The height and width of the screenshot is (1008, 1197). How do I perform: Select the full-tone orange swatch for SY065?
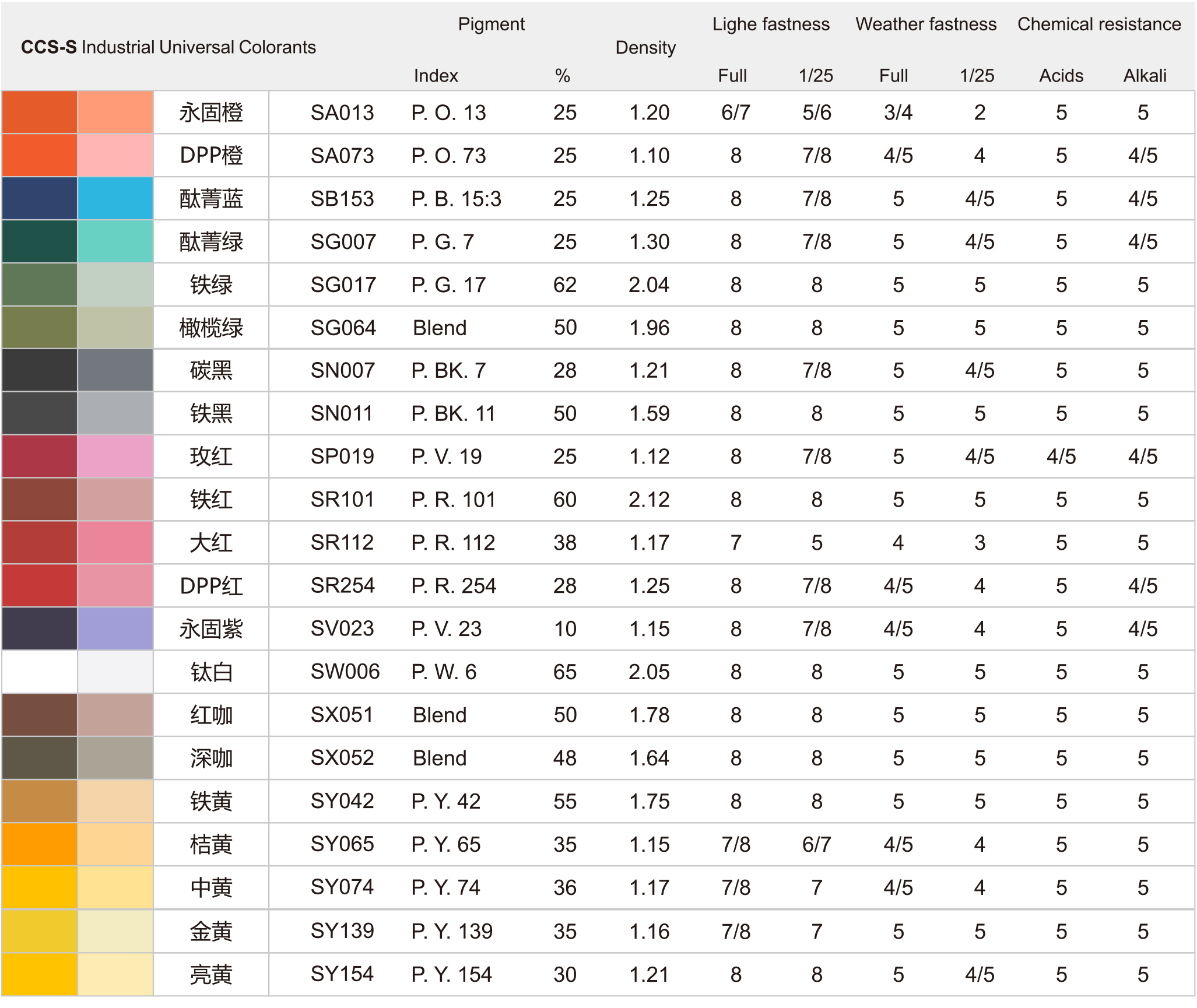[x=40, y=844]
